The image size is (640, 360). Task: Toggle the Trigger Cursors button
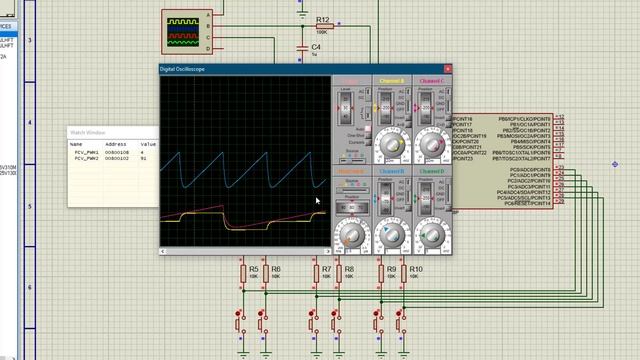point(368,142)
